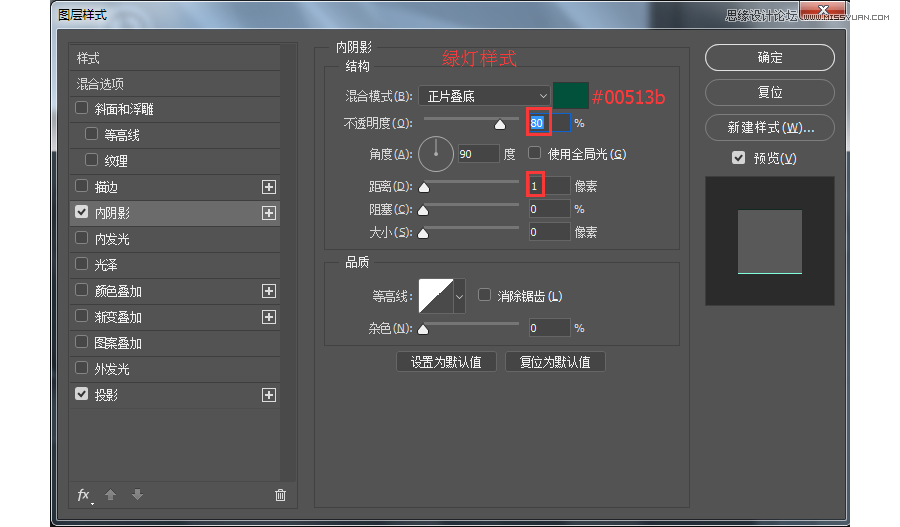Image resolution: width=900 pixels, height=527 pixels.
Task: Open 投影 settings row
Action: [x=174, y=395]
